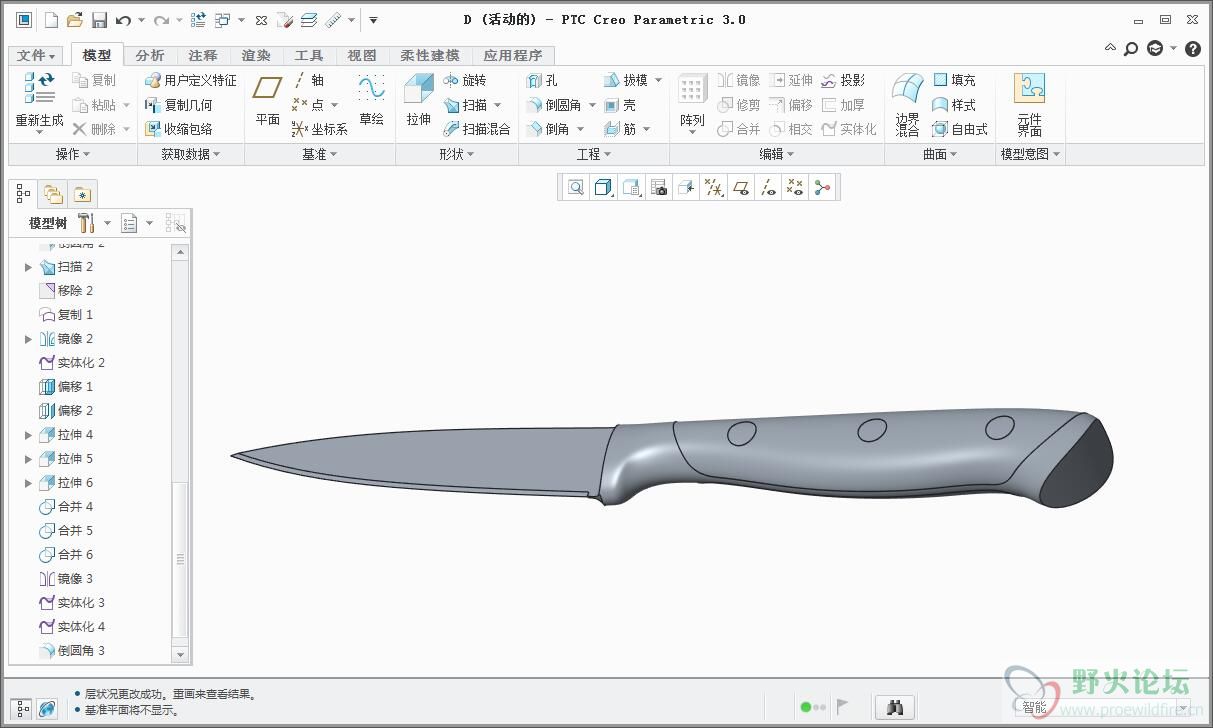Open the 文件 menu
This screenshot has width=1213, height=728.
point(37,56)
